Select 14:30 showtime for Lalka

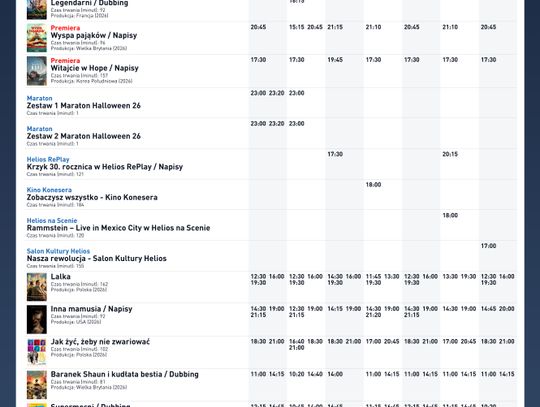coord(335,276)
